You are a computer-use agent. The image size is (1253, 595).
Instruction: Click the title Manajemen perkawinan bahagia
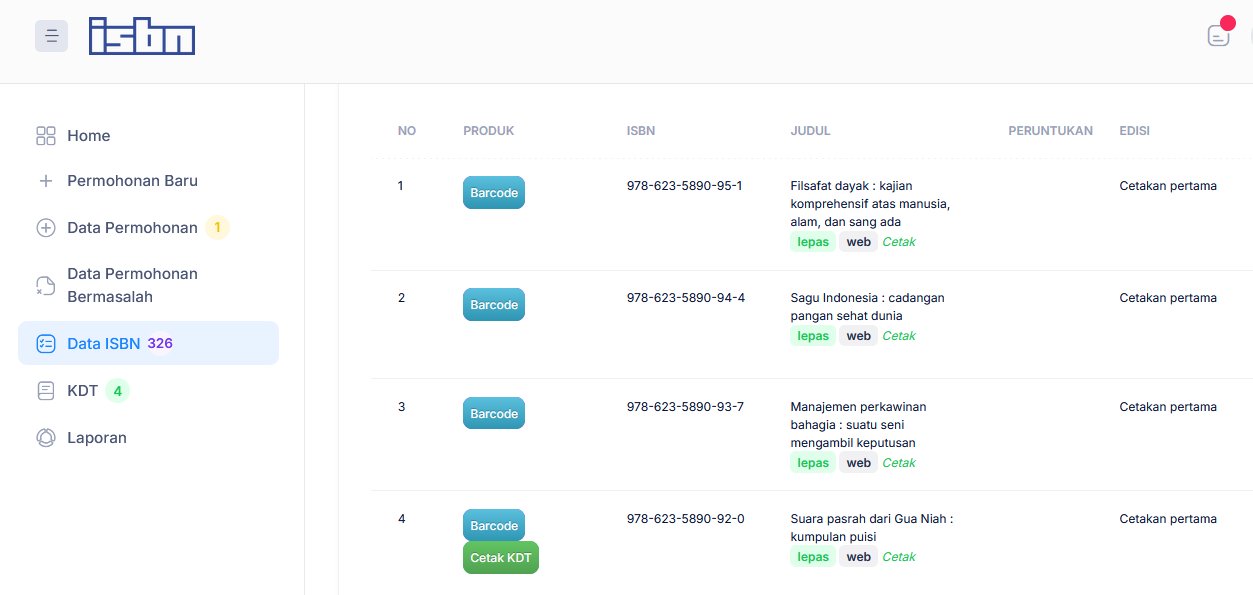tap(858, 425)
